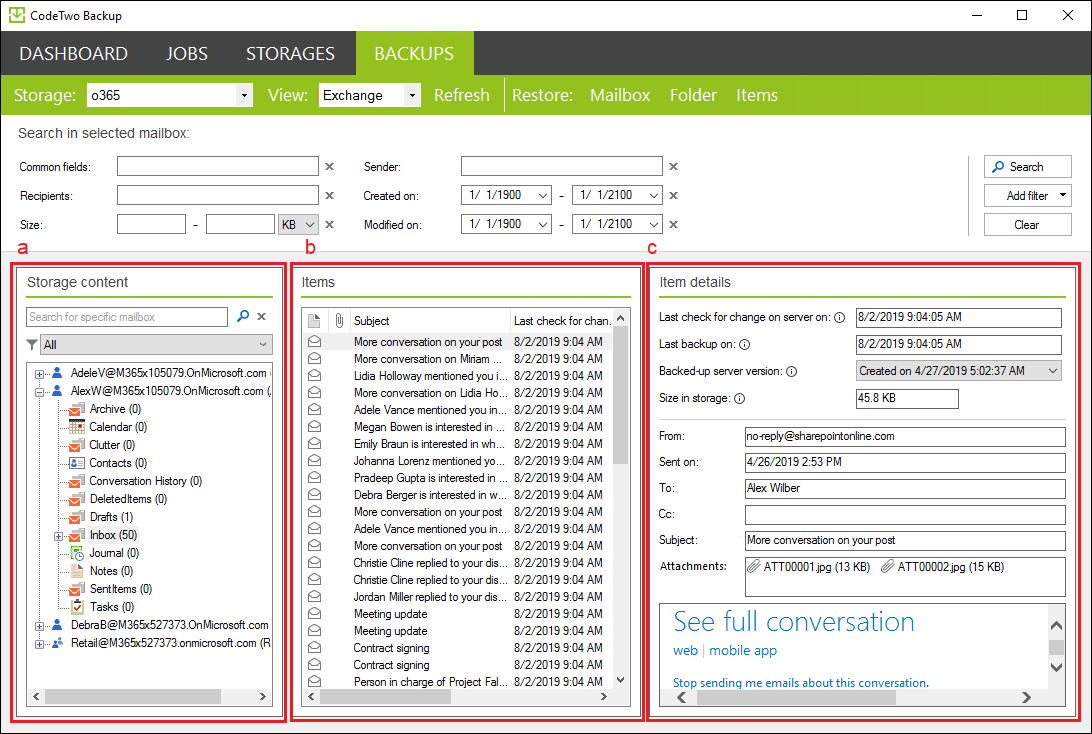Open attachment ATT00002.jpg
Image resolution: width=1092 pixels, height=734 pixels.
coord(942,567)
